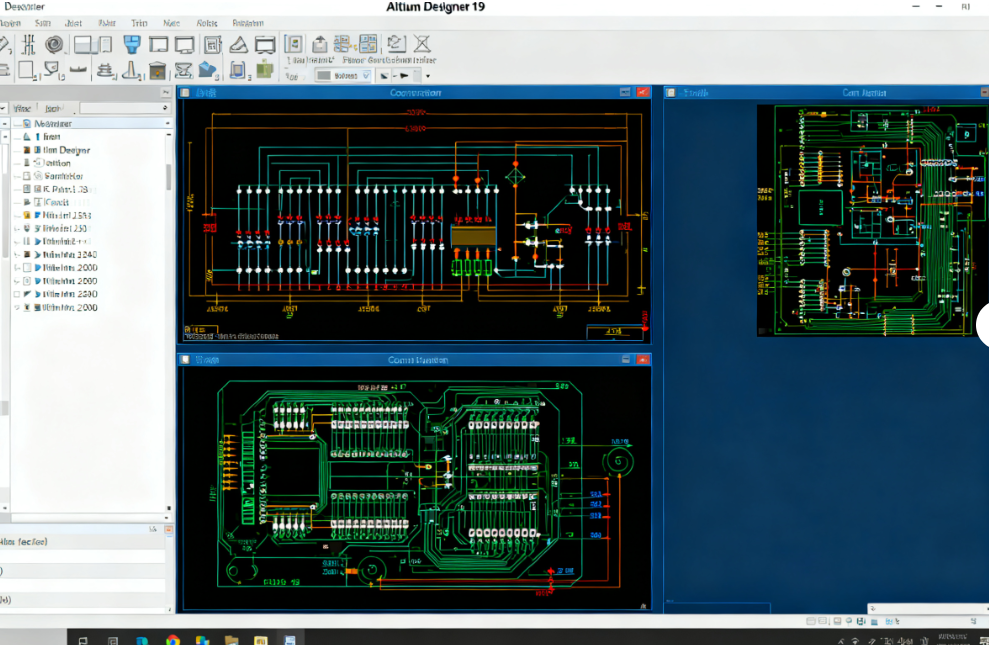
Task: Expand the small arrow at toolbar row end
Action: coord(428,75)
